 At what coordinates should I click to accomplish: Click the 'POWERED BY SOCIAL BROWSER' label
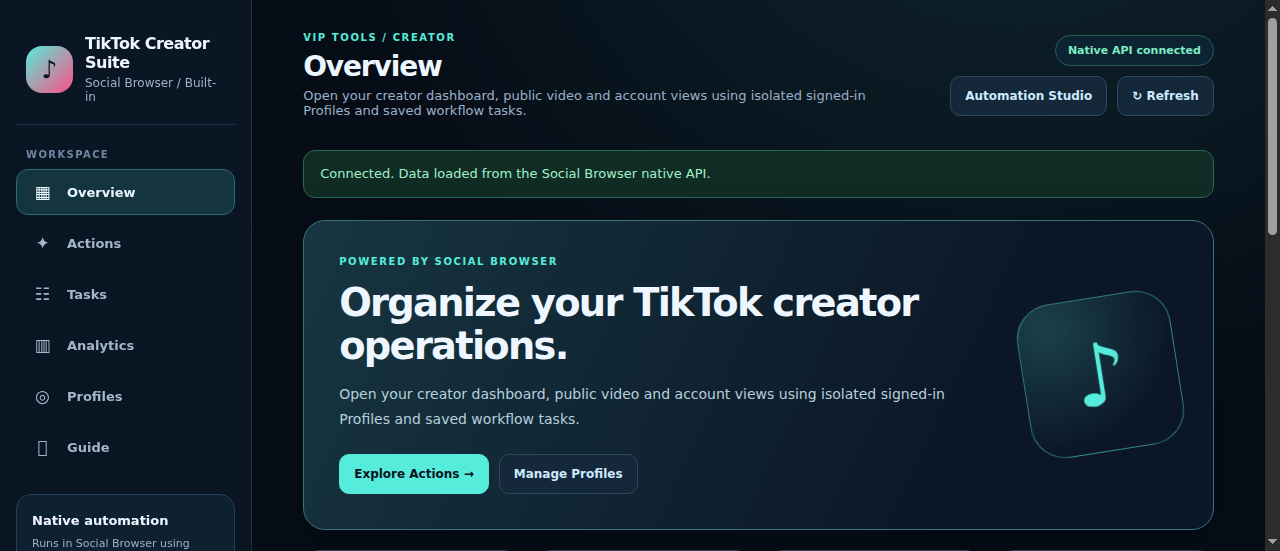coord(448,261)
